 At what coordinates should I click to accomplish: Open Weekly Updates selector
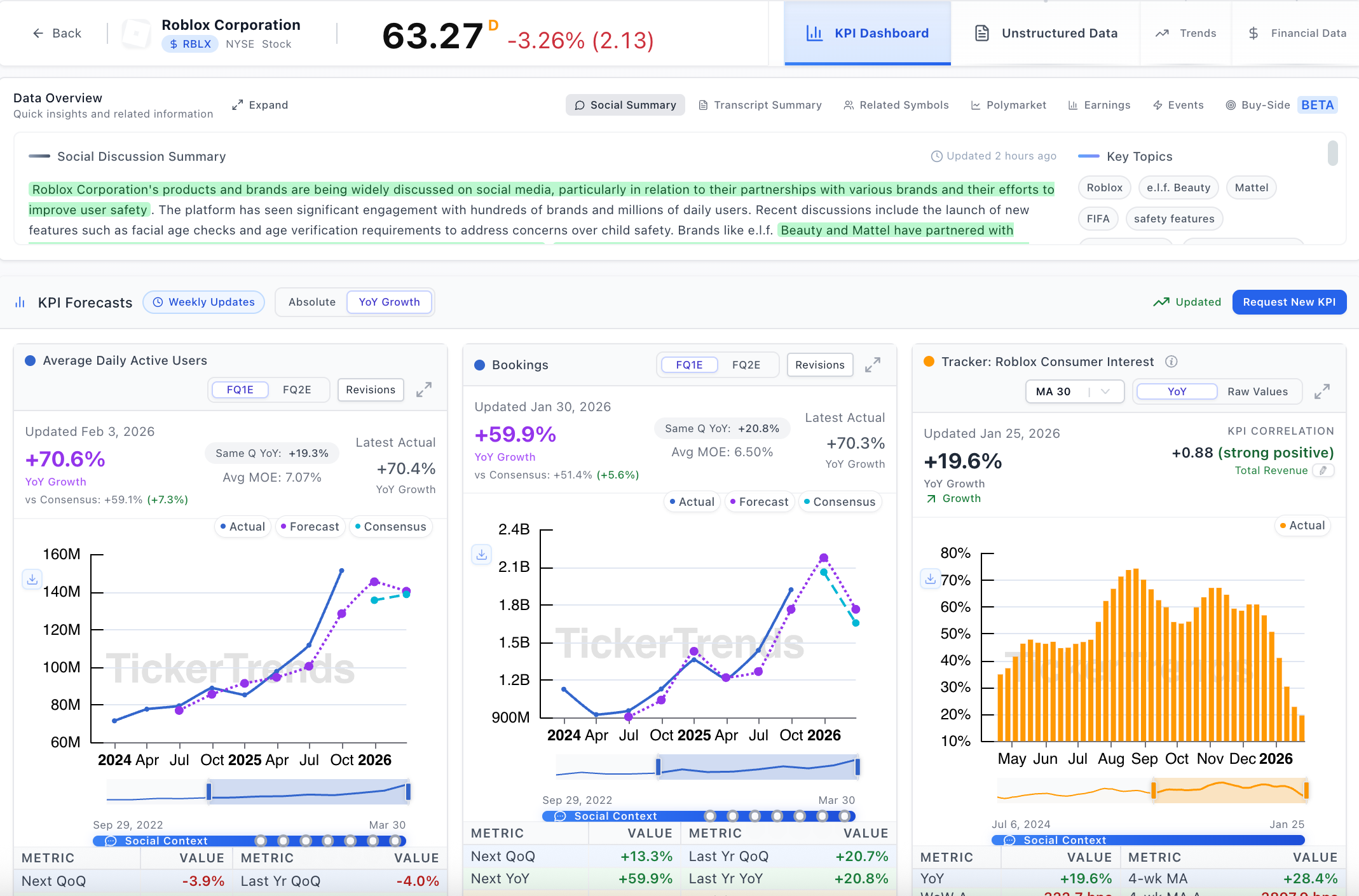point(203,302)
